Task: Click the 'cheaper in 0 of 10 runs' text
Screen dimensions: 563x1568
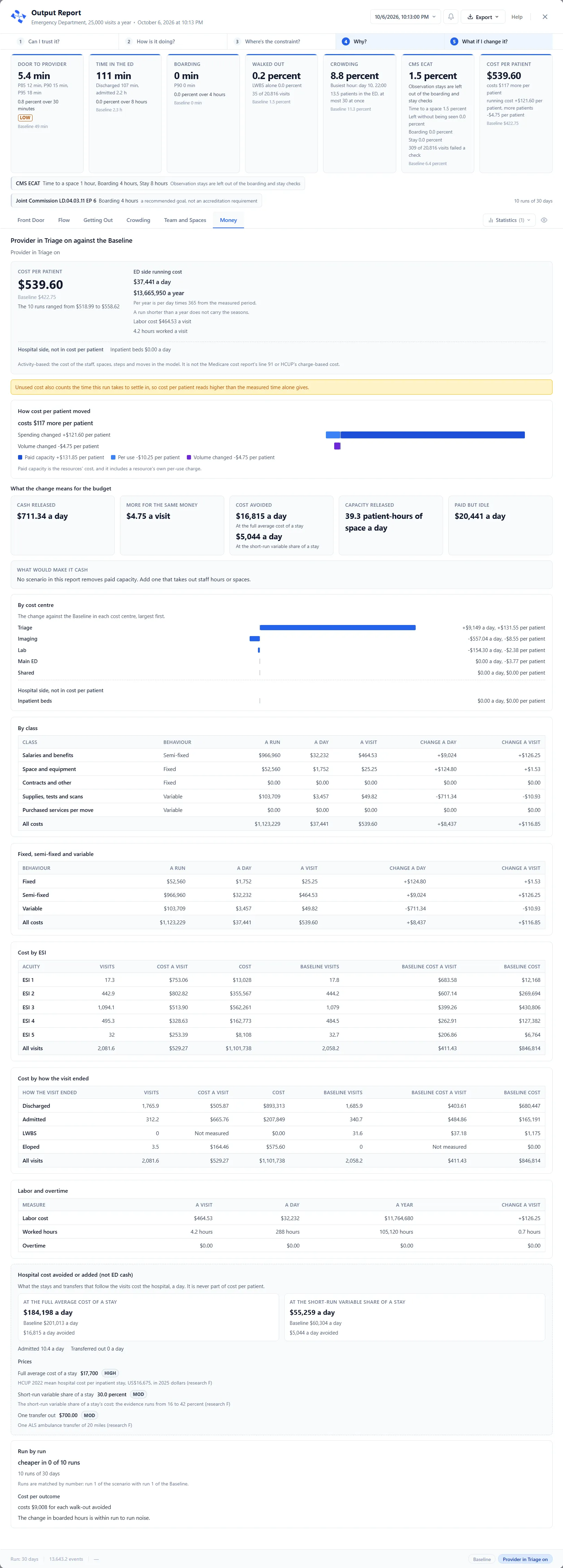Action: [49, 1462]
